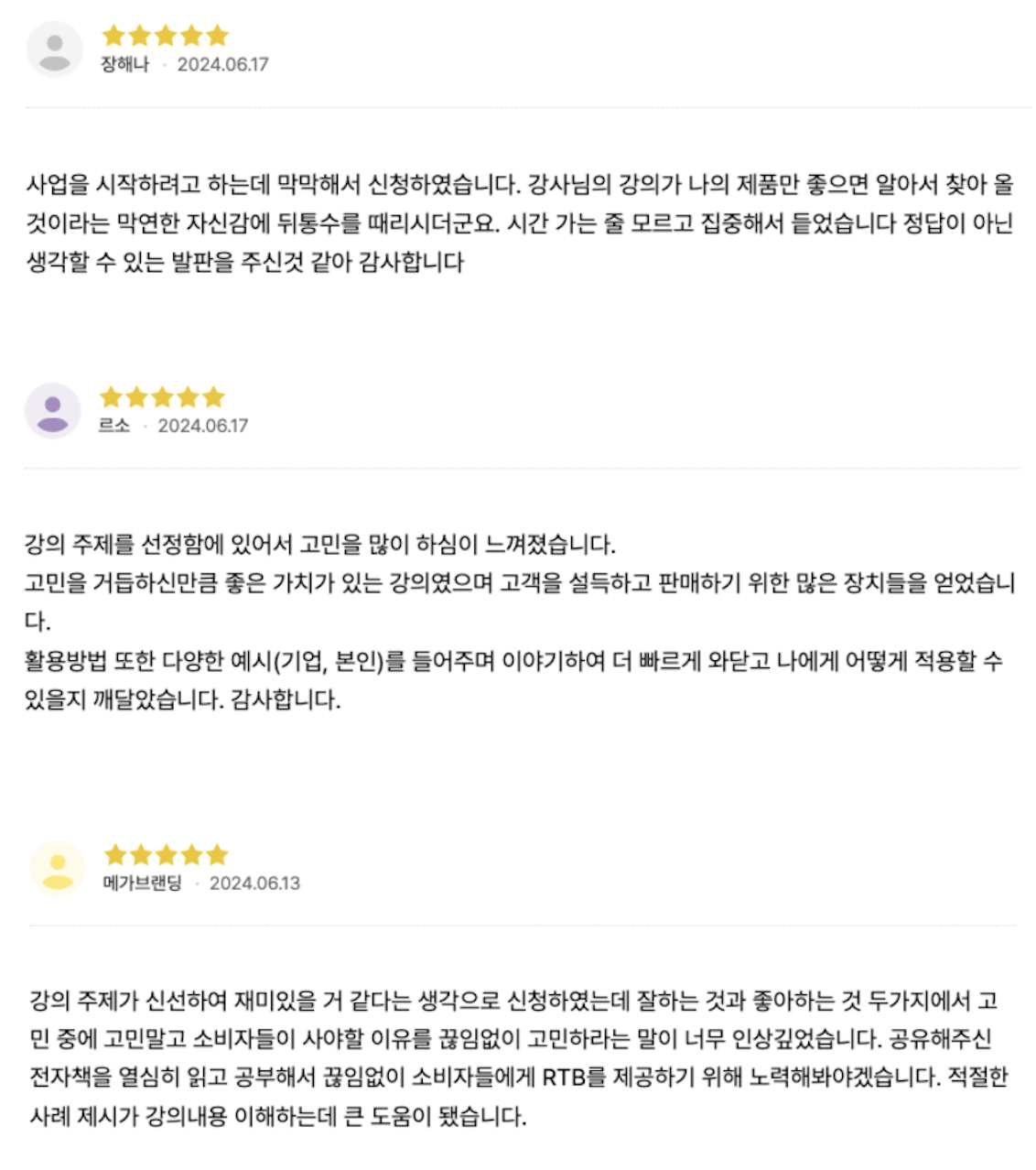Image resolution: width=1036 pixels, height=1170 pixels.
Task: Click 메가브랜딩's yellow profile avatar
Action: (58, 868)
